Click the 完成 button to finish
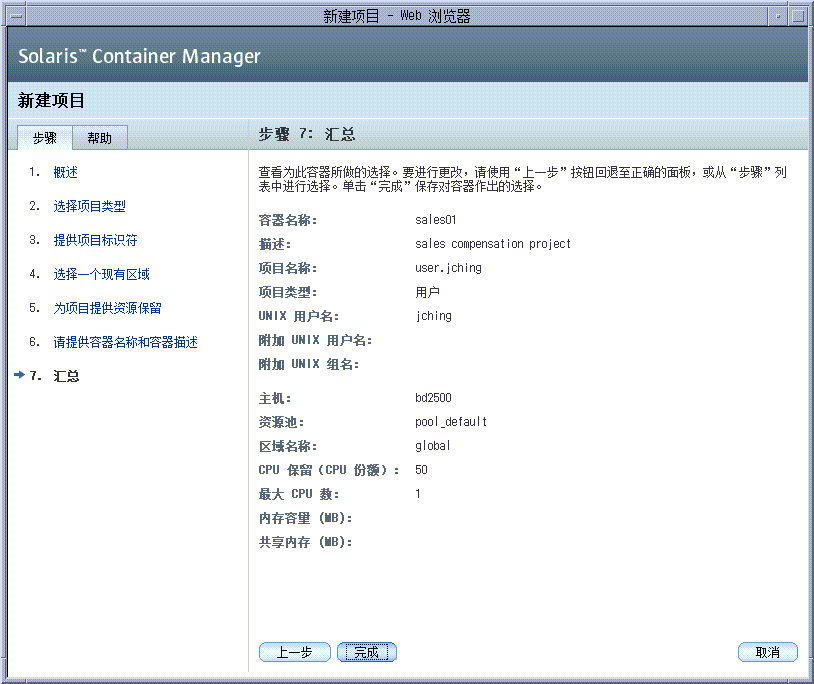The width and height of the screenshot is (814, 684). click(367, 652)
